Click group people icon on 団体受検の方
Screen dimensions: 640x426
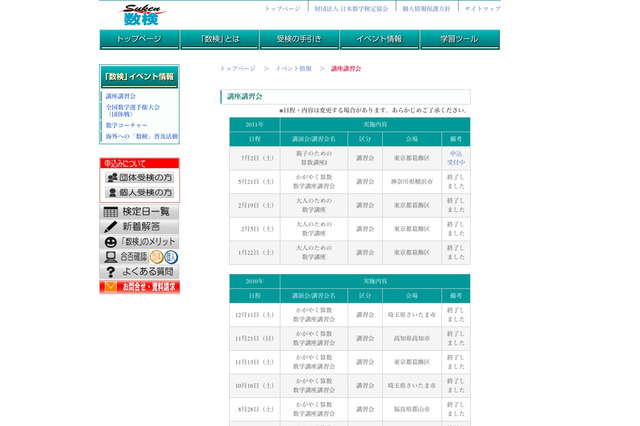[x=112, y=178]
